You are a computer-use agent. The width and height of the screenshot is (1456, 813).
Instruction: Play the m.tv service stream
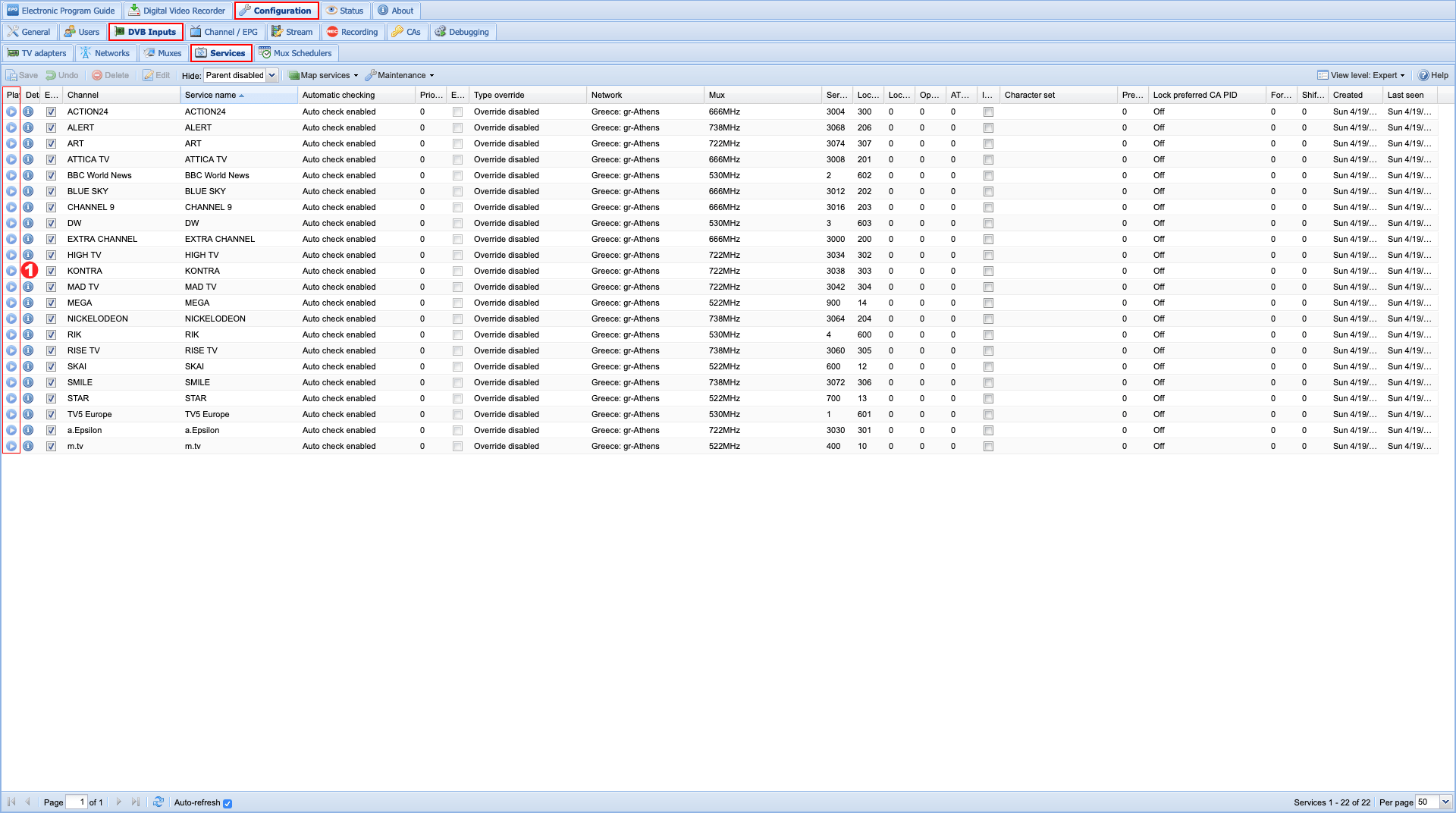(x=11, y=446)
